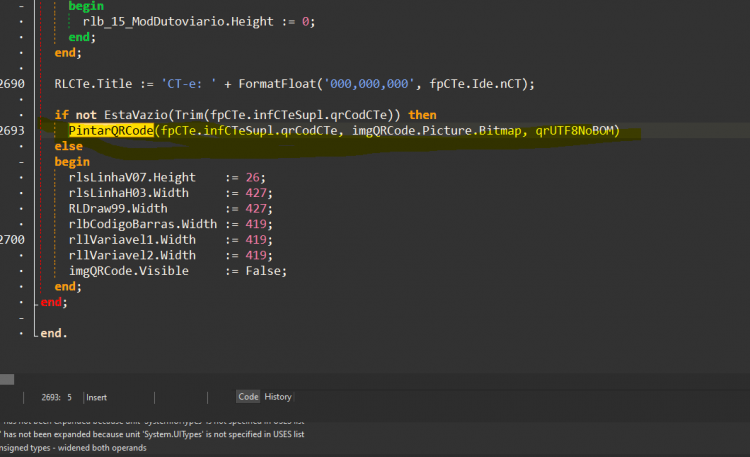This screenshot has width=750, height=457.
Task: Click fpCTe.Ide.nCT argument
Action: pyautogui.click(x=475, y=84)
